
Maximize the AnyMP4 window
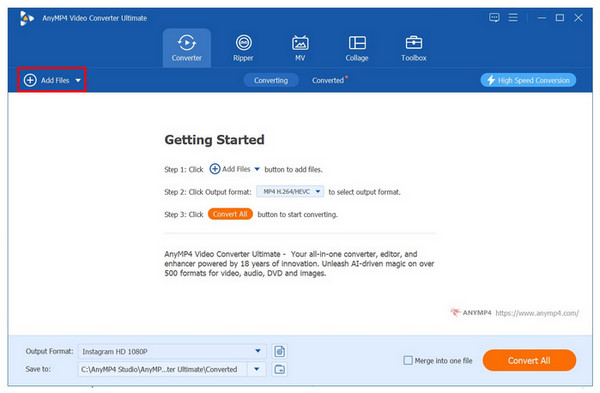pos(560,18)
